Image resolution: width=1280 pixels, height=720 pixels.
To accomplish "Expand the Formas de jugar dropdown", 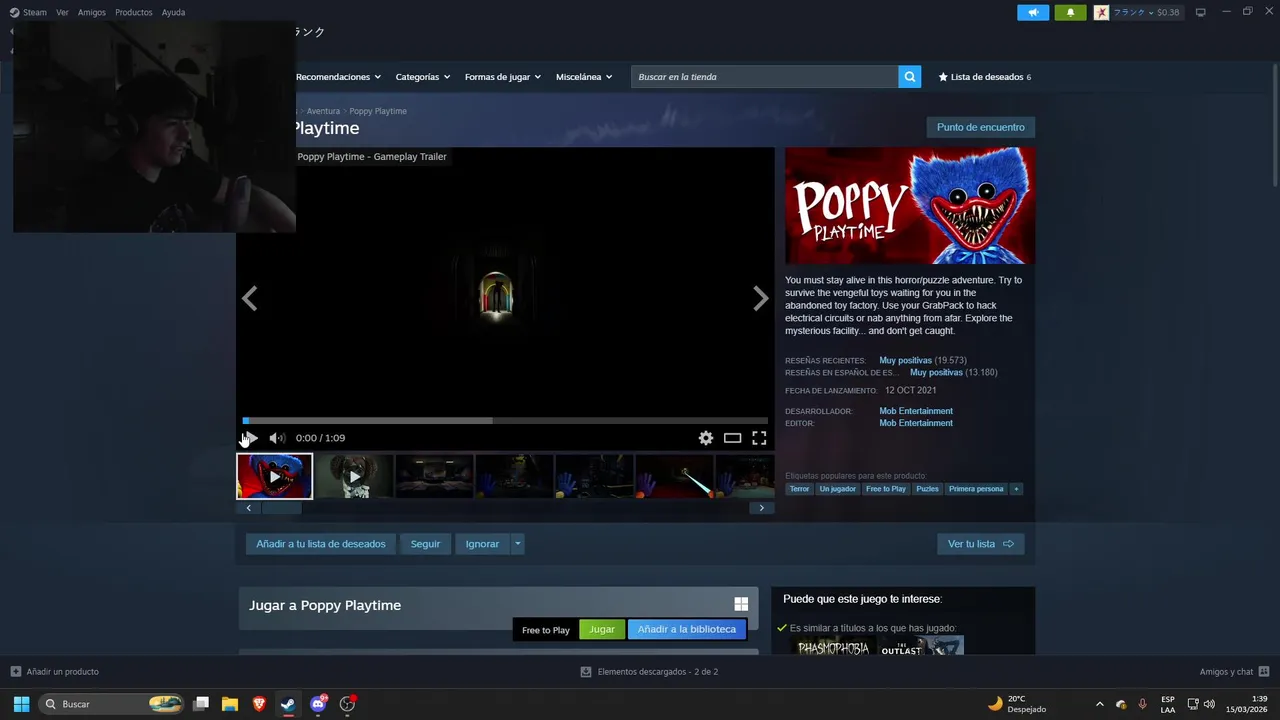I will click(503, 77).
